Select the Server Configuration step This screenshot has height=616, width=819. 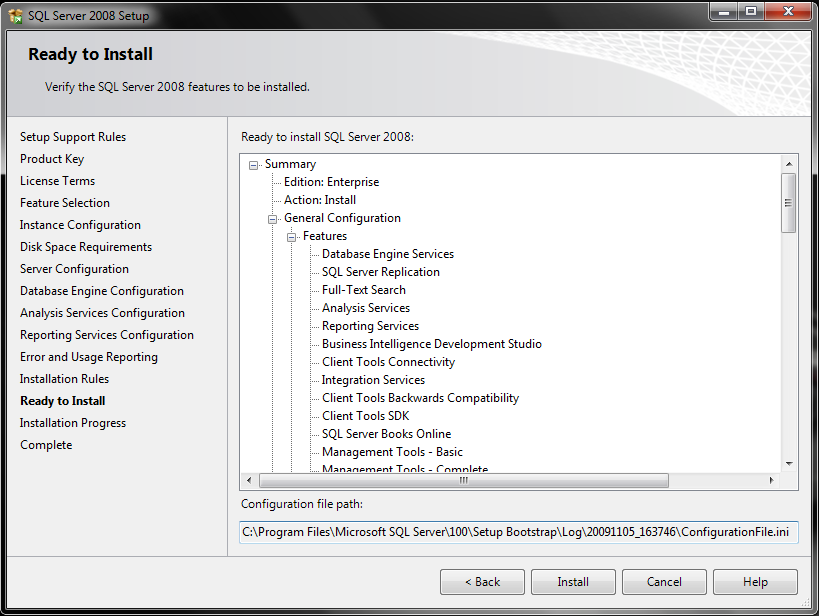coord(74,269)
